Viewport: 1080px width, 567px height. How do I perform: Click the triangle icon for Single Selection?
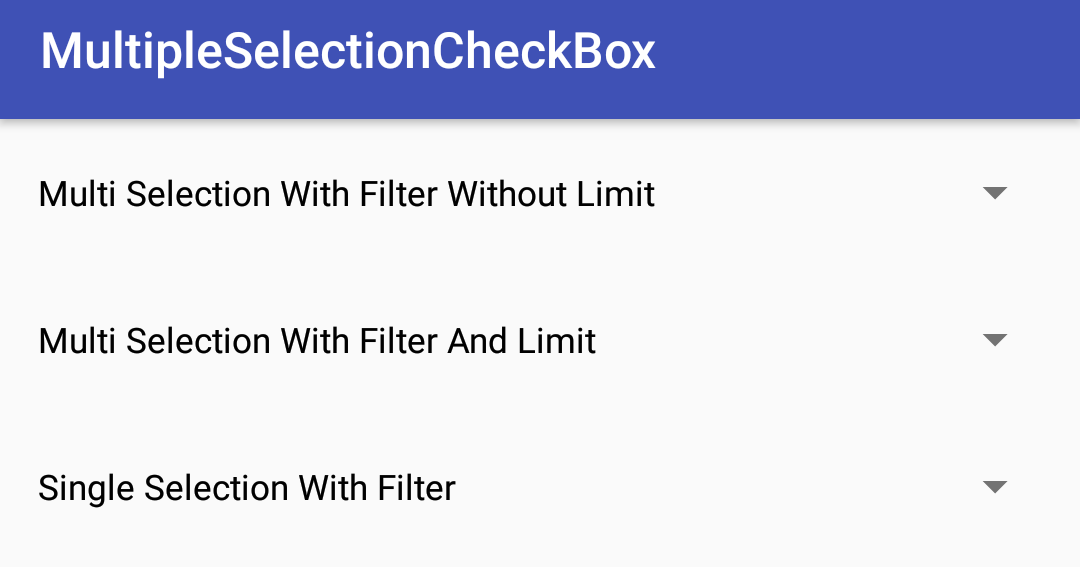(995, 487)
